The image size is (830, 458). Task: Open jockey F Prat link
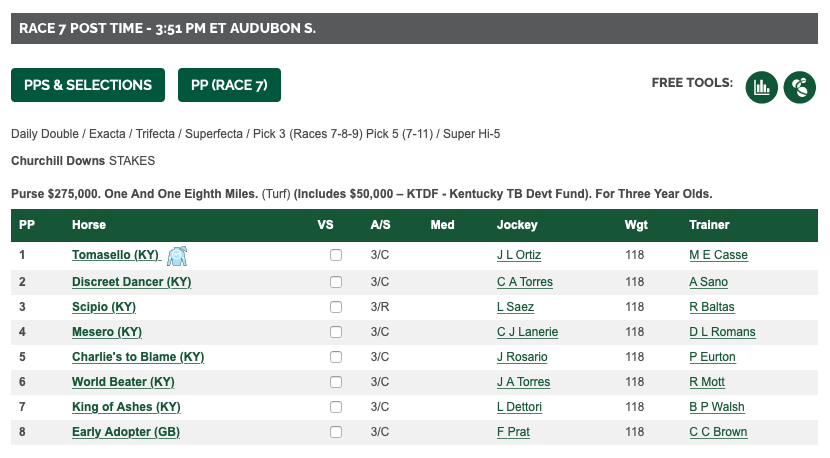tap(513, 432)
